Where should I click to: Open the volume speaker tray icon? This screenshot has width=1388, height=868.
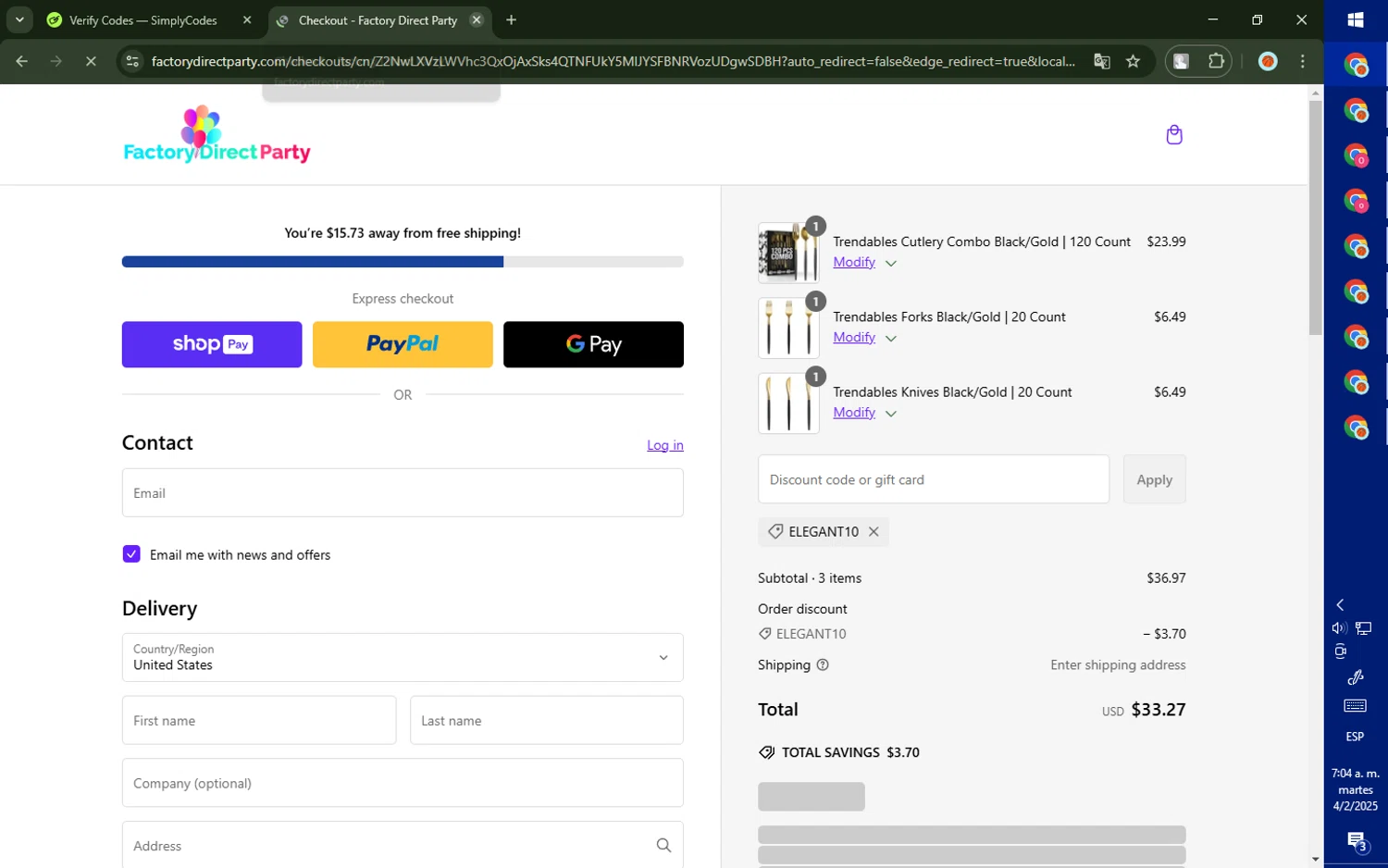[1339, 628]
